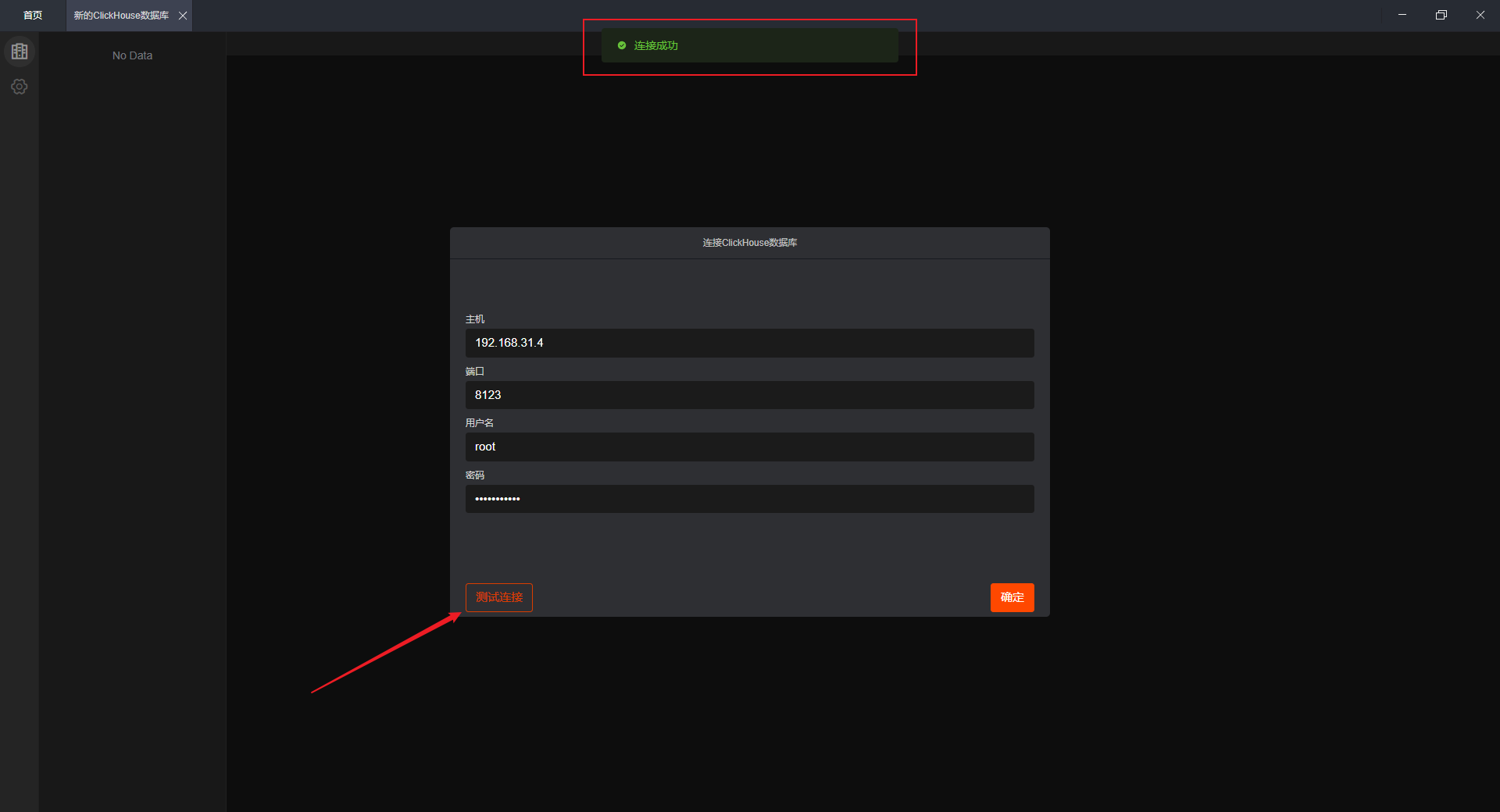Open the settings gear in sidebar
Screen dimensions: 1500x812
(20, 87)
